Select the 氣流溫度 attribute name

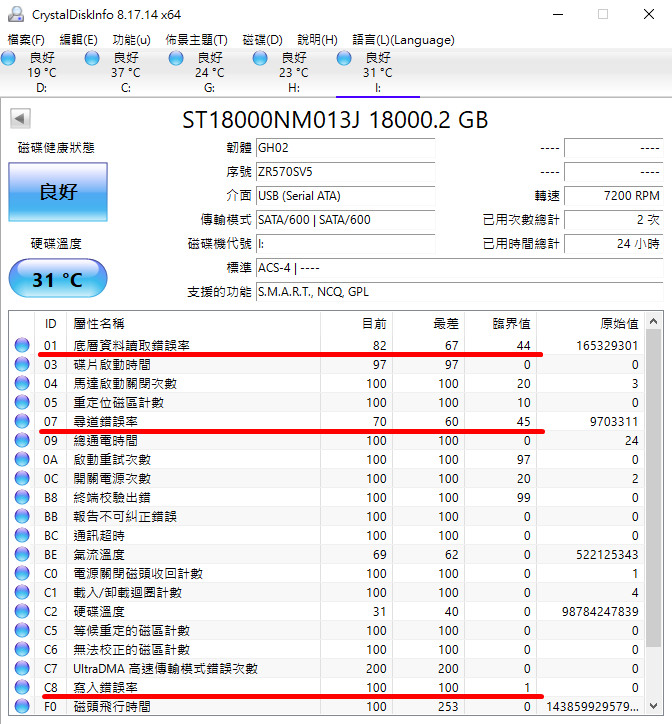99,554
